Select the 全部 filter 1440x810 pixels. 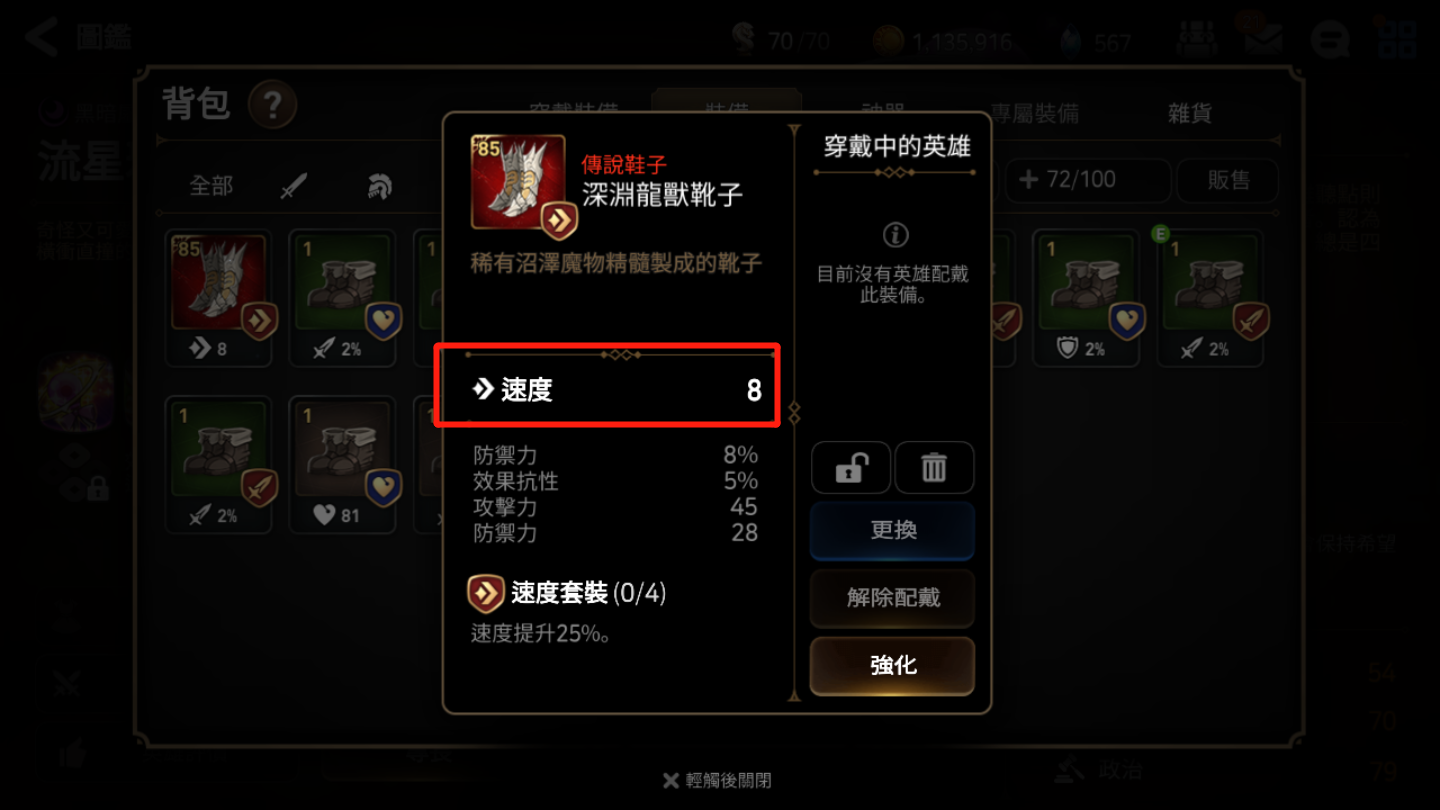tap(211, 185)
